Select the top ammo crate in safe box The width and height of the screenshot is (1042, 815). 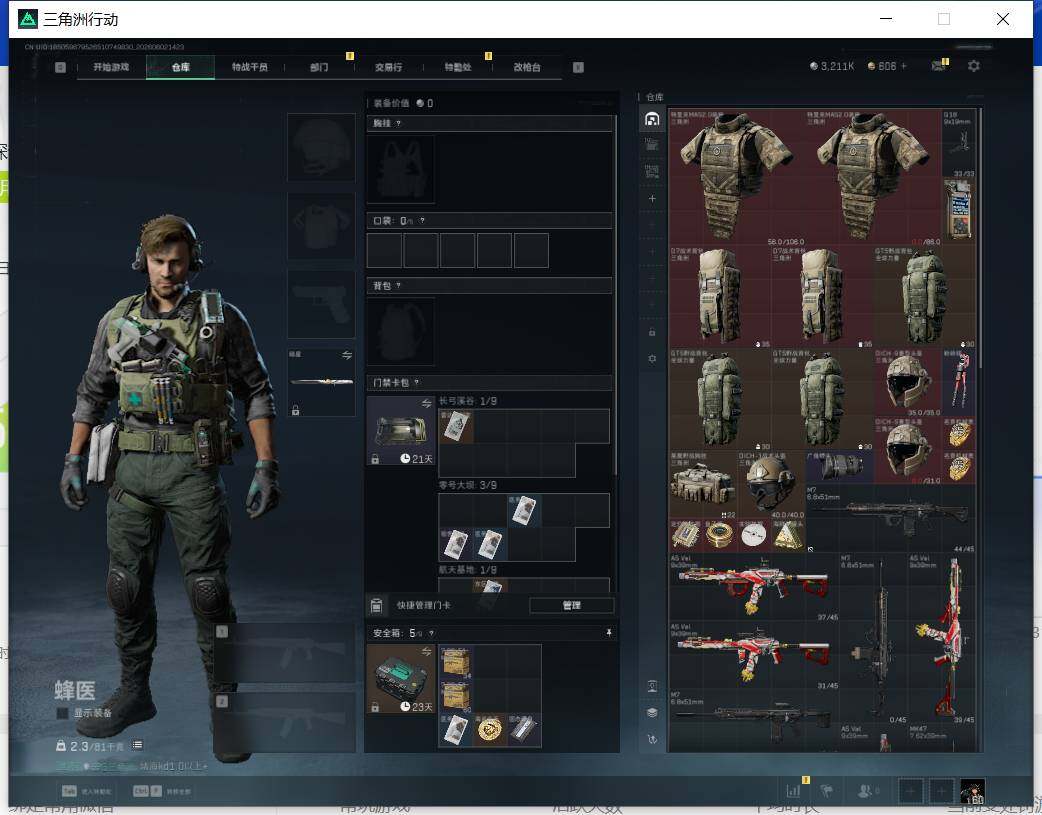pos(456,663)
